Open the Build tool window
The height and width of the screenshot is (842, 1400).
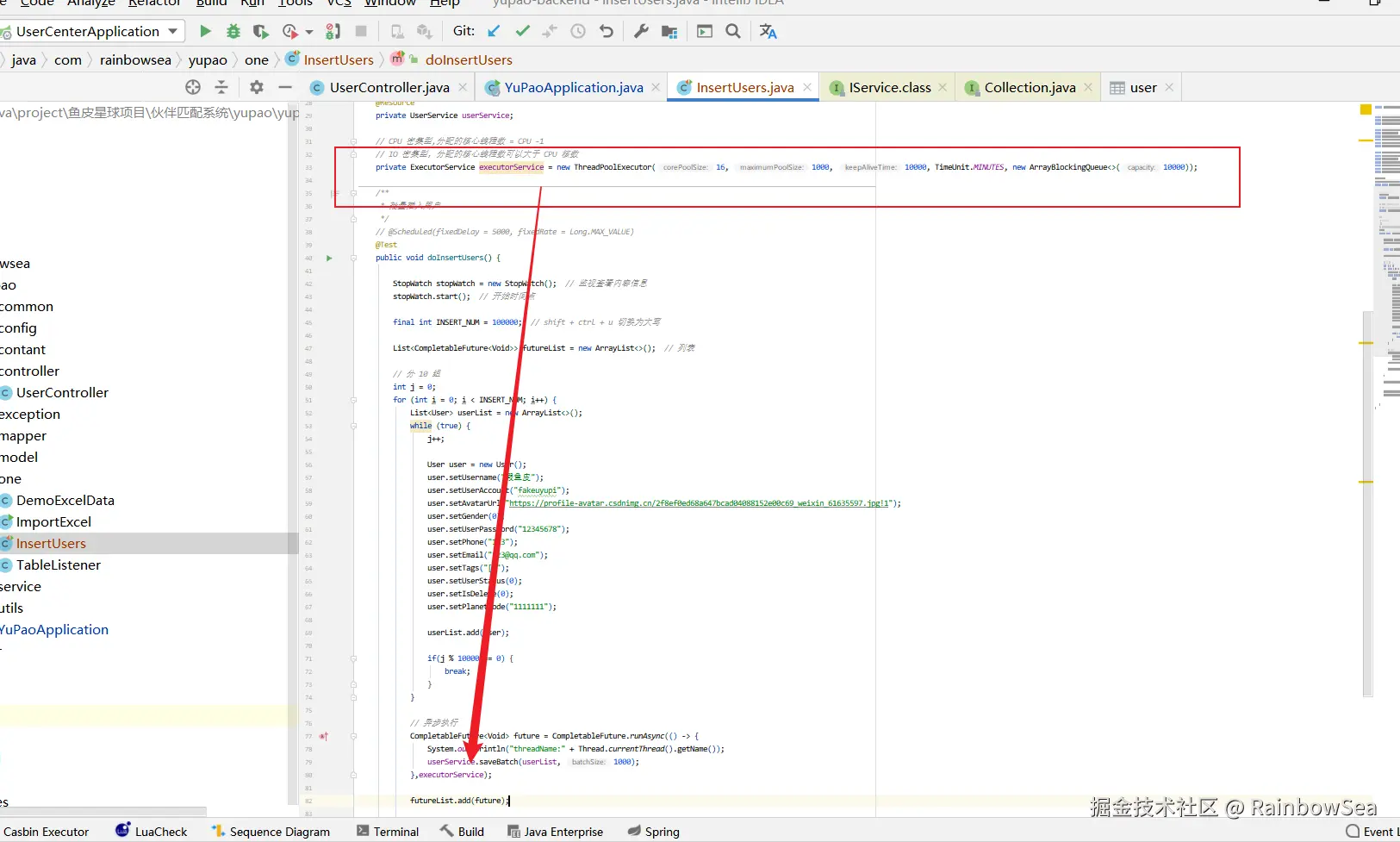tap(463, 832)
